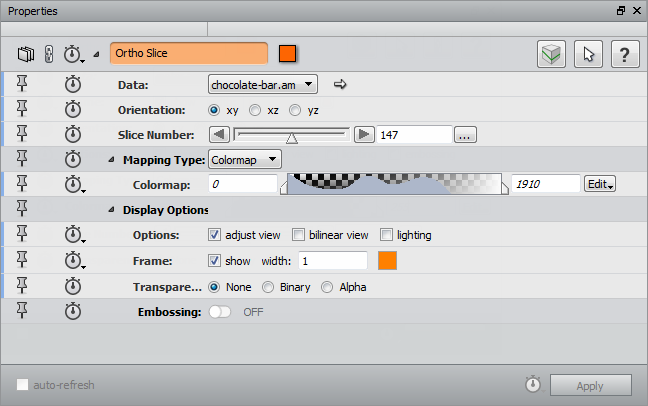Pin the Transparency row
This screenshot has height=406, width=648.
22,286
